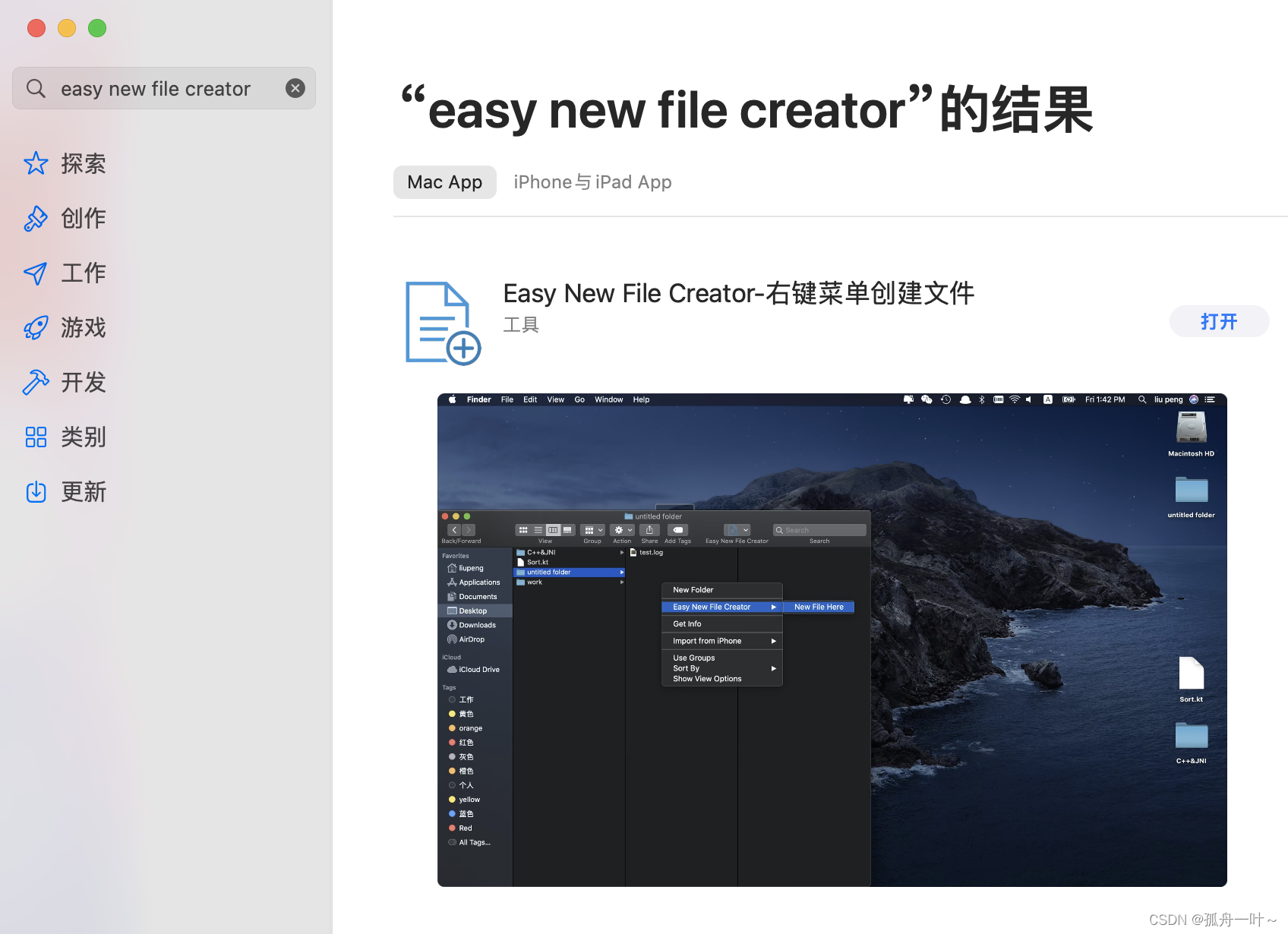Image resolution: width=1288 pixels, height=934 pixels.
Task: Expand 'Import from iPhone' in the preview context menu
Action: 721,641
